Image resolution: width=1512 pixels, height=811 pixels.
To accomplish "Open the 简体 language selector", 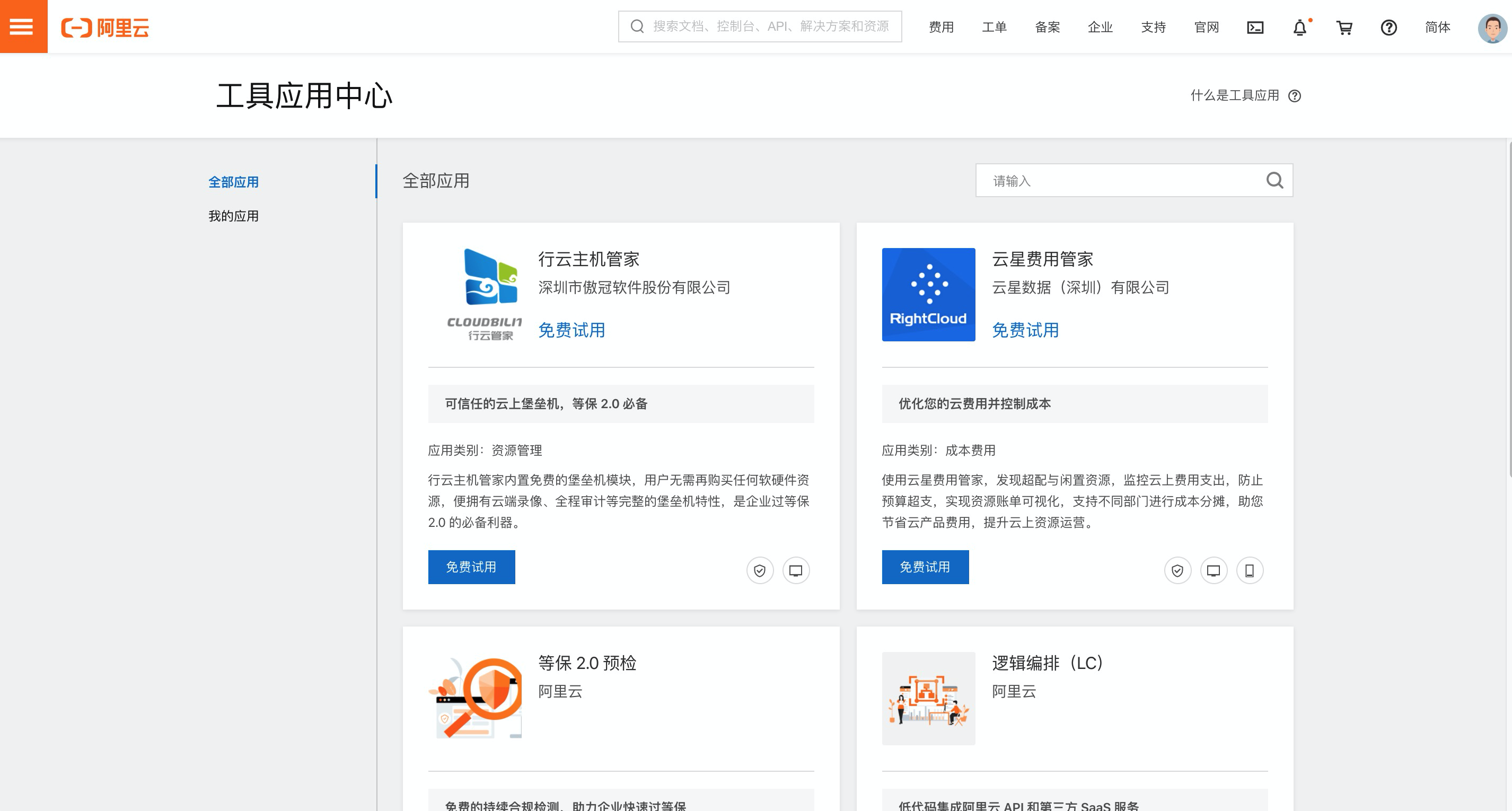I will click(x=1437, y=27).
